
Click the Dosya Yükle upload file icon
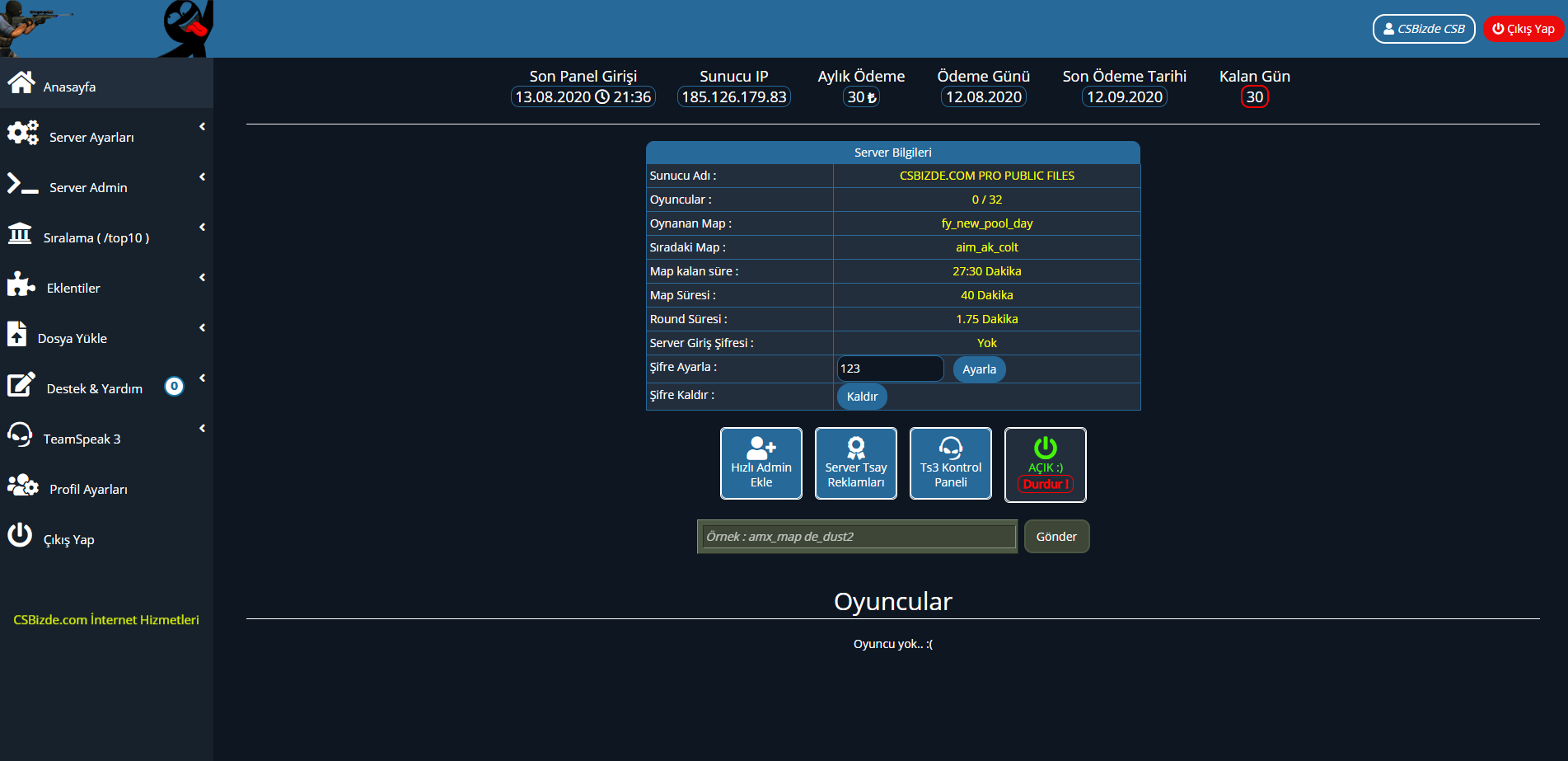pyautogui.click(x=17, y=334)
